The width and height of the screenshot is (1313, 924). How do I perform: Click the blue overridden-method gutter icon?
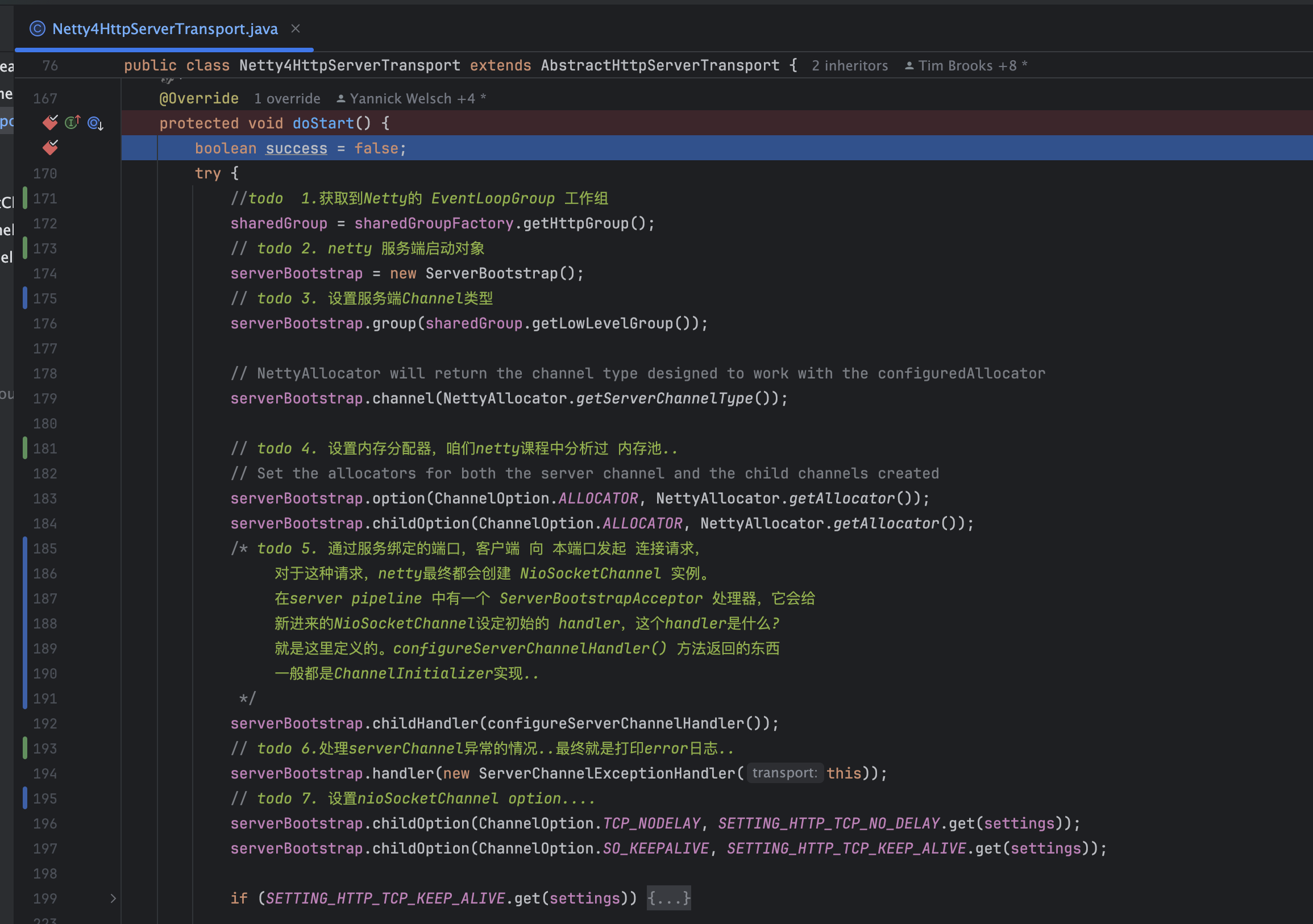tap(95, 123)
